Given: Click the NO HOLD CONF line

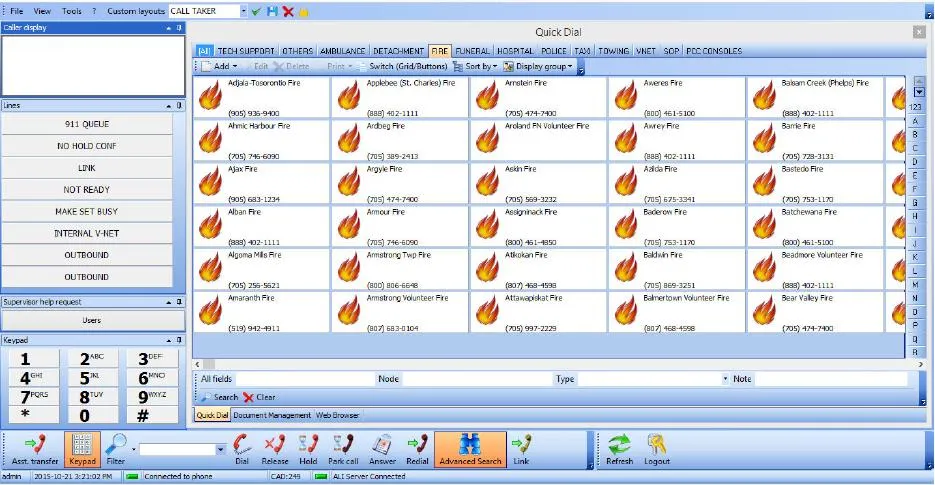Looking at the screenshot, I should [87, 146].
